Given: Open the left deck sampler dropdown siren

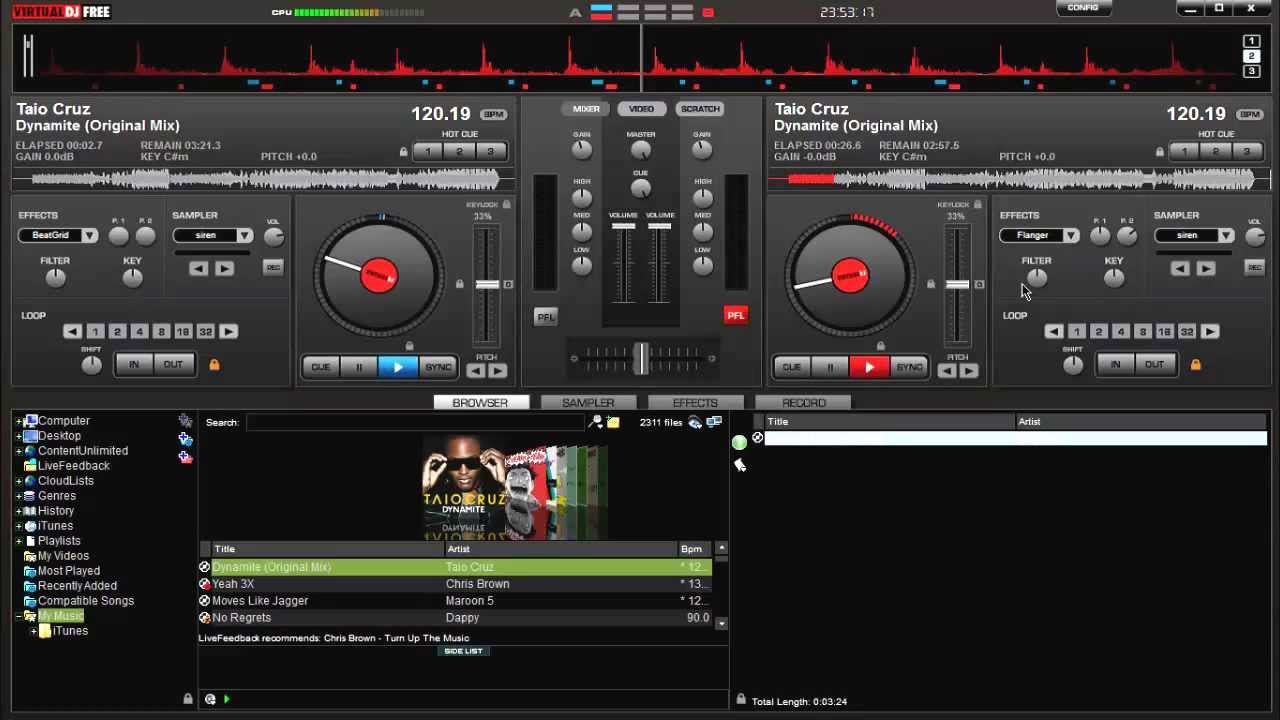Looking at the screenshot, I should point(213,236).
